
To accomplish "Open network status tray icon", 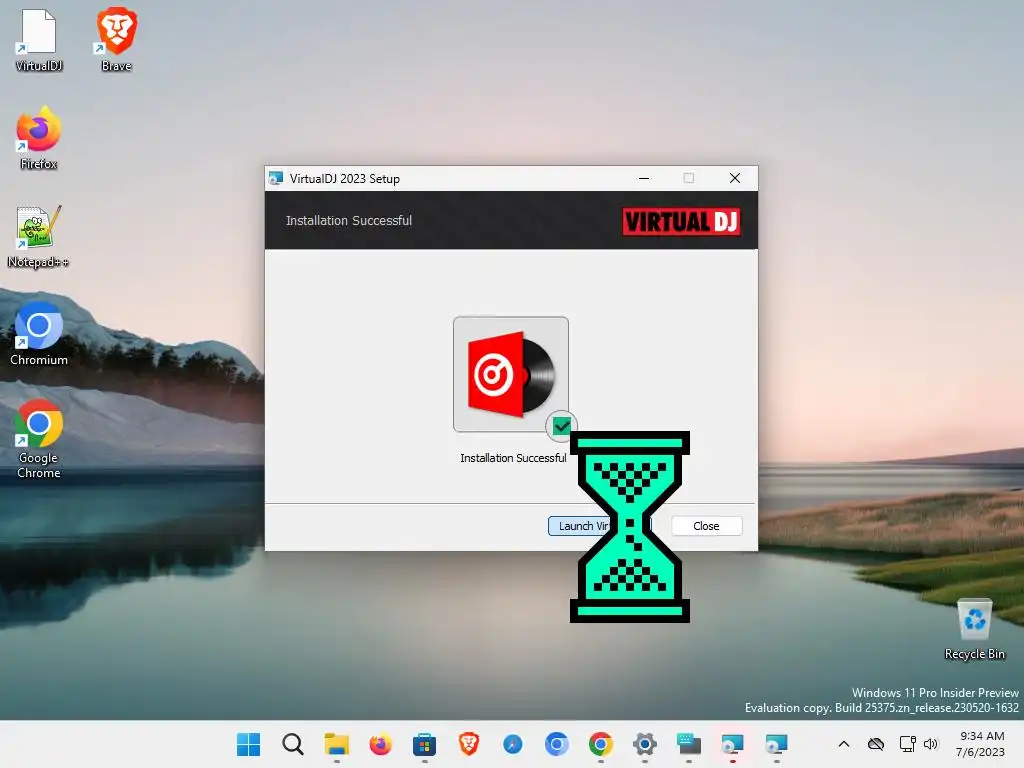I will click(908, 744).
